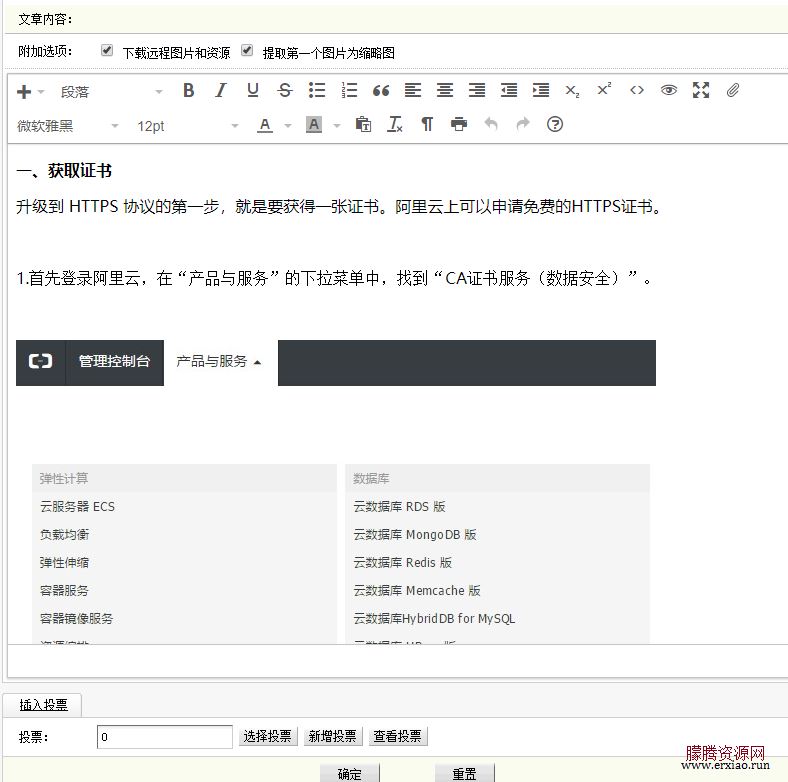Click the 云数据库HybridDB for MySQL text
The width and height of the screenshot is (788, 782).
[x=434, y=619]
